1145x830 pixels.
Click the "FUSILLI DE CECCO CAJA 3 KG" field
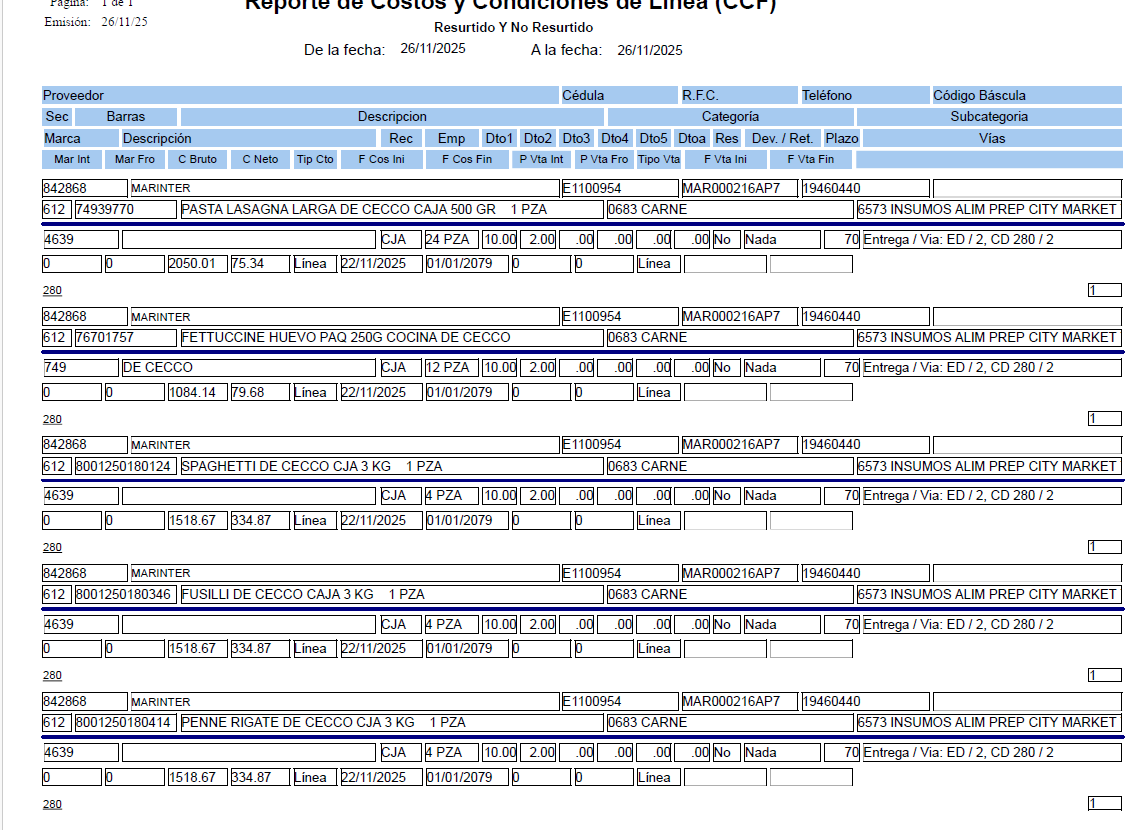tap(390, 594)
